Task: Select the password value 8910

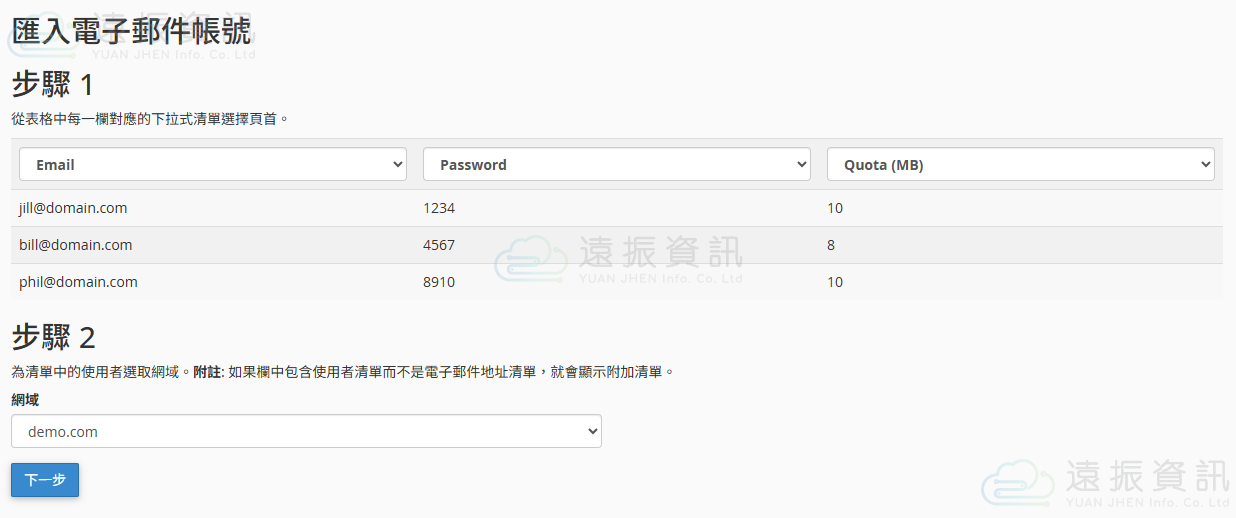Action: coord(439,282)
